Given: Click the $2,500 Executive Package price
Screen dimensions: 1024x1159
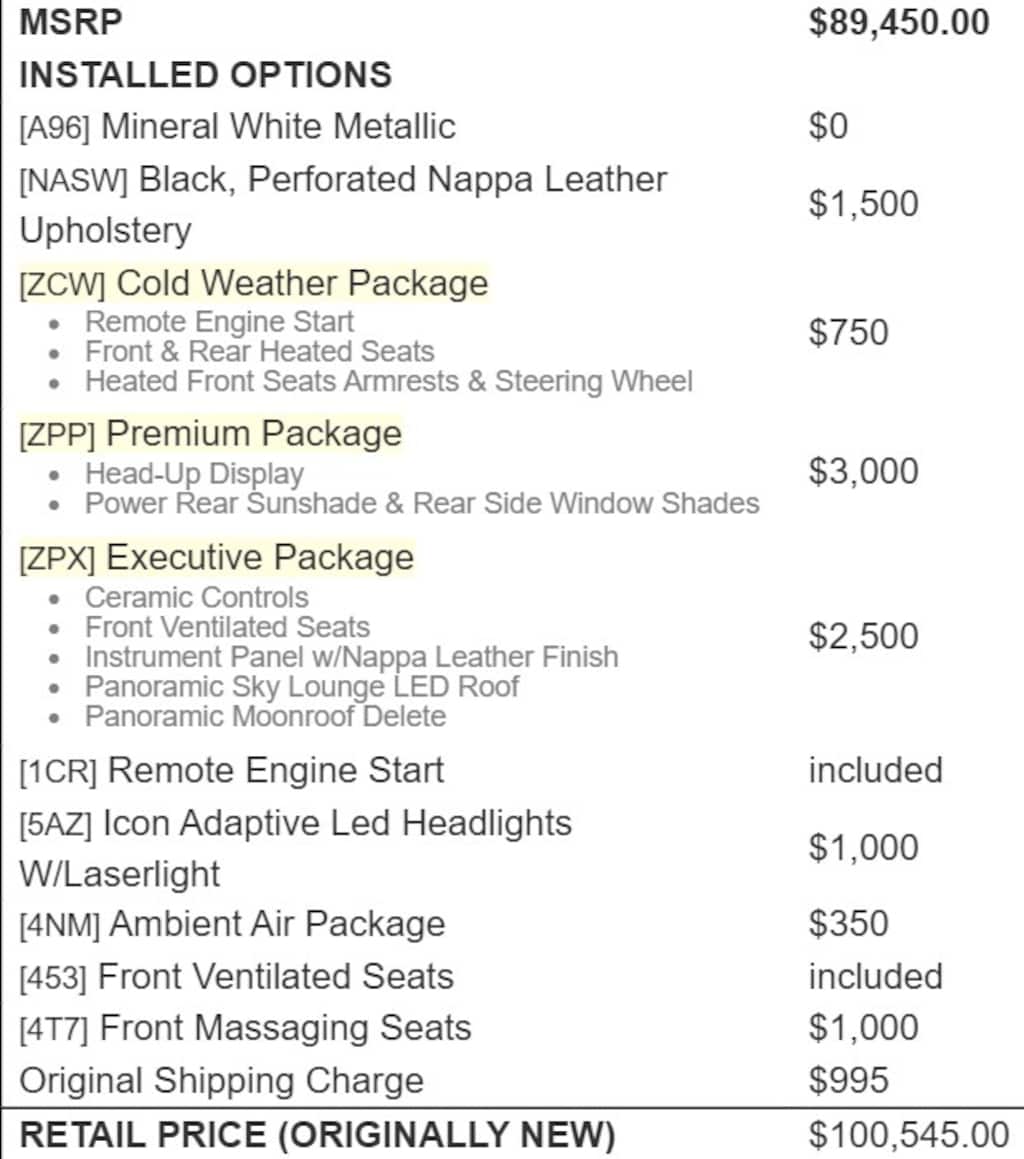Looking at the screenshot, I should [863, 636].
